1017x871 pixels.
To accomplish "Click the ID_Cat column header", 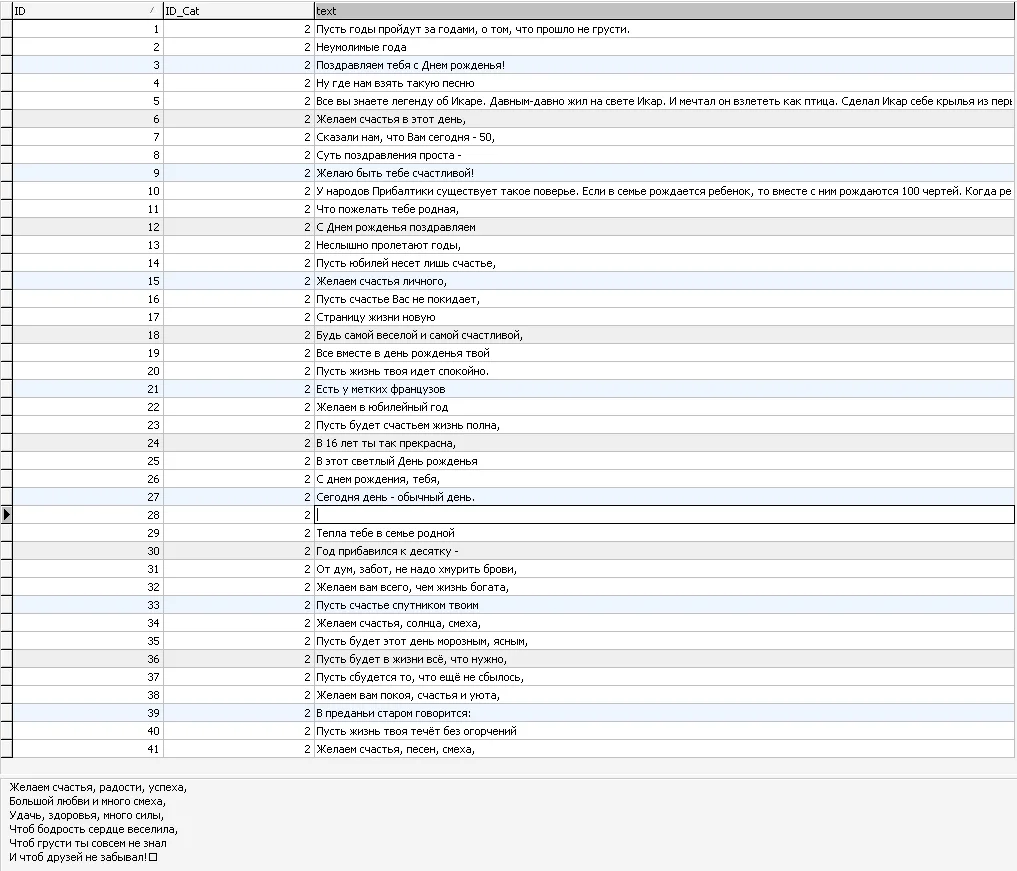I will tap(239, 11).
